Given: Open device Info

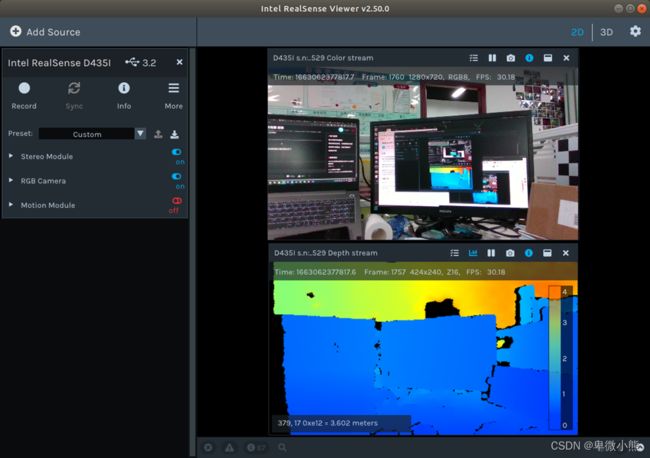Looking at the screenshot, I should [124, 96].
